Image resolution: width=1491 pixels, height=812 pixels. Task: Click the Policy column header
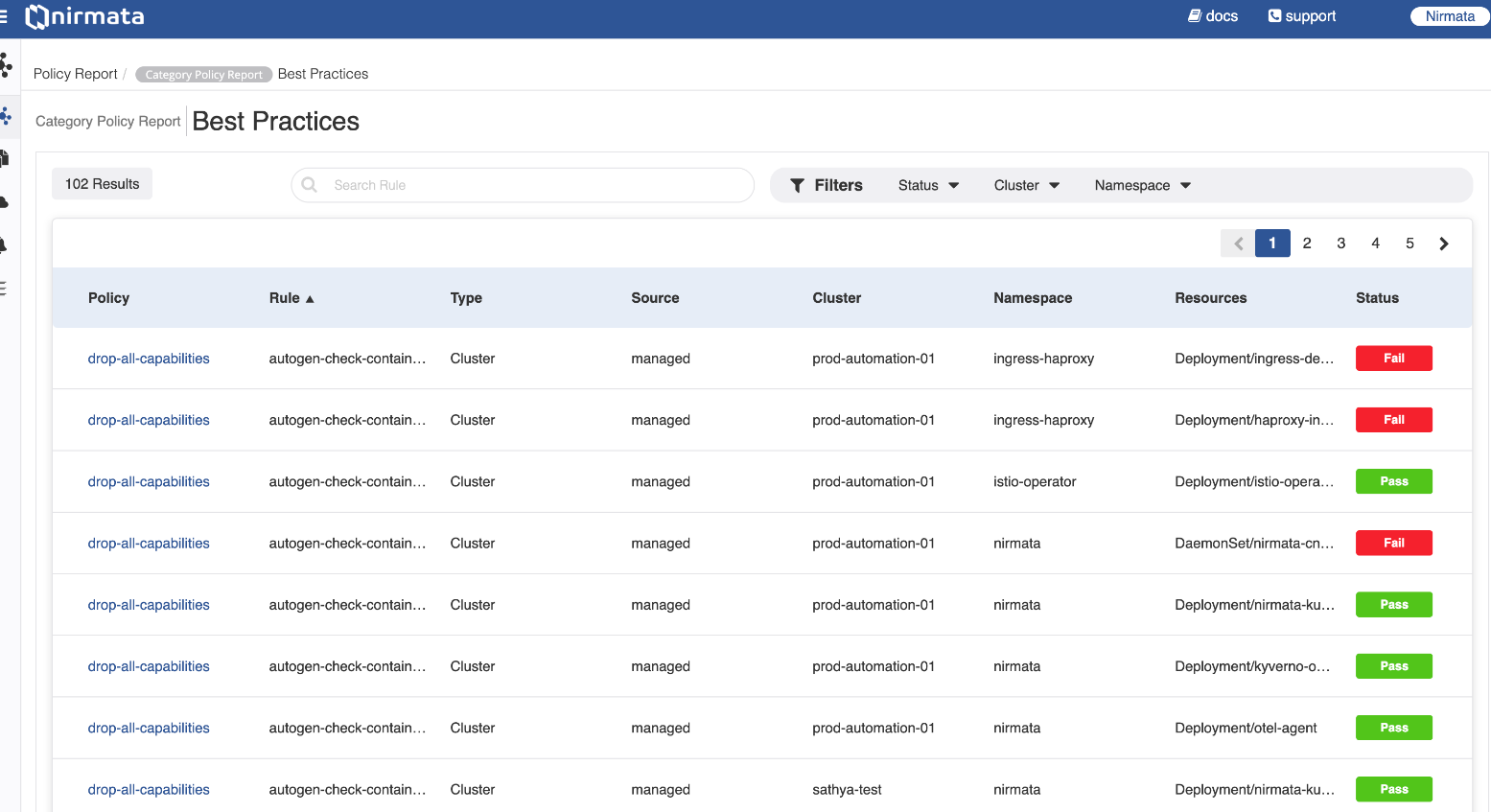[108, 298]
